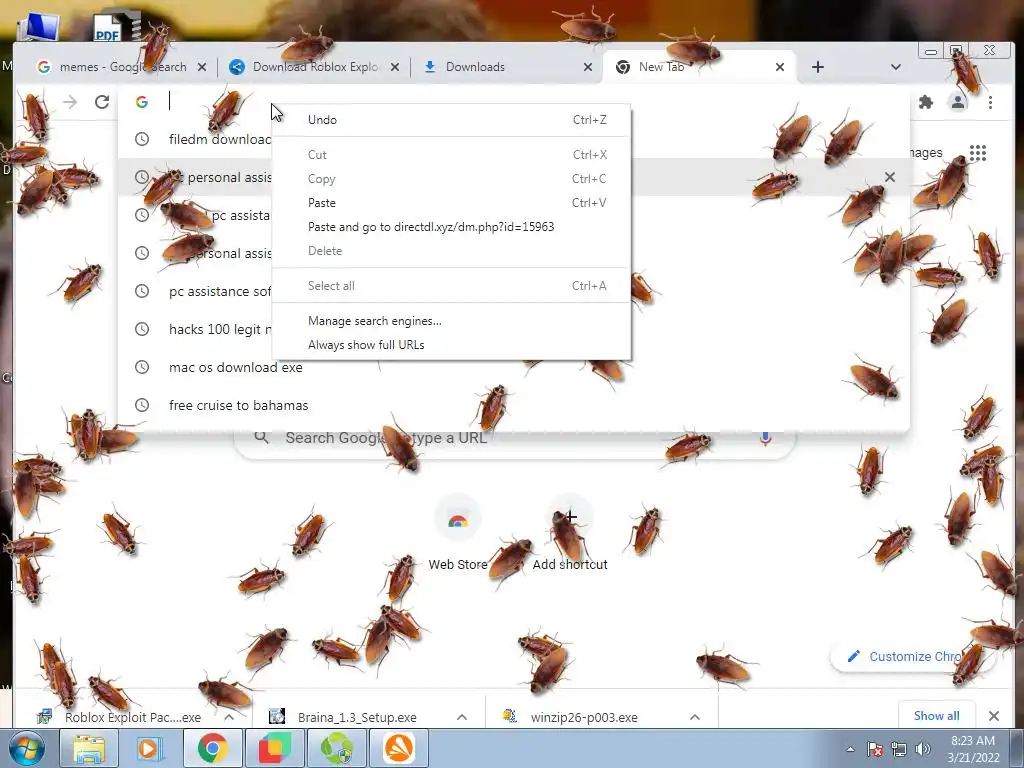Open the Web Store shortcut
This screenshot has height=768, width=1024.
click(x=458, y=534)
